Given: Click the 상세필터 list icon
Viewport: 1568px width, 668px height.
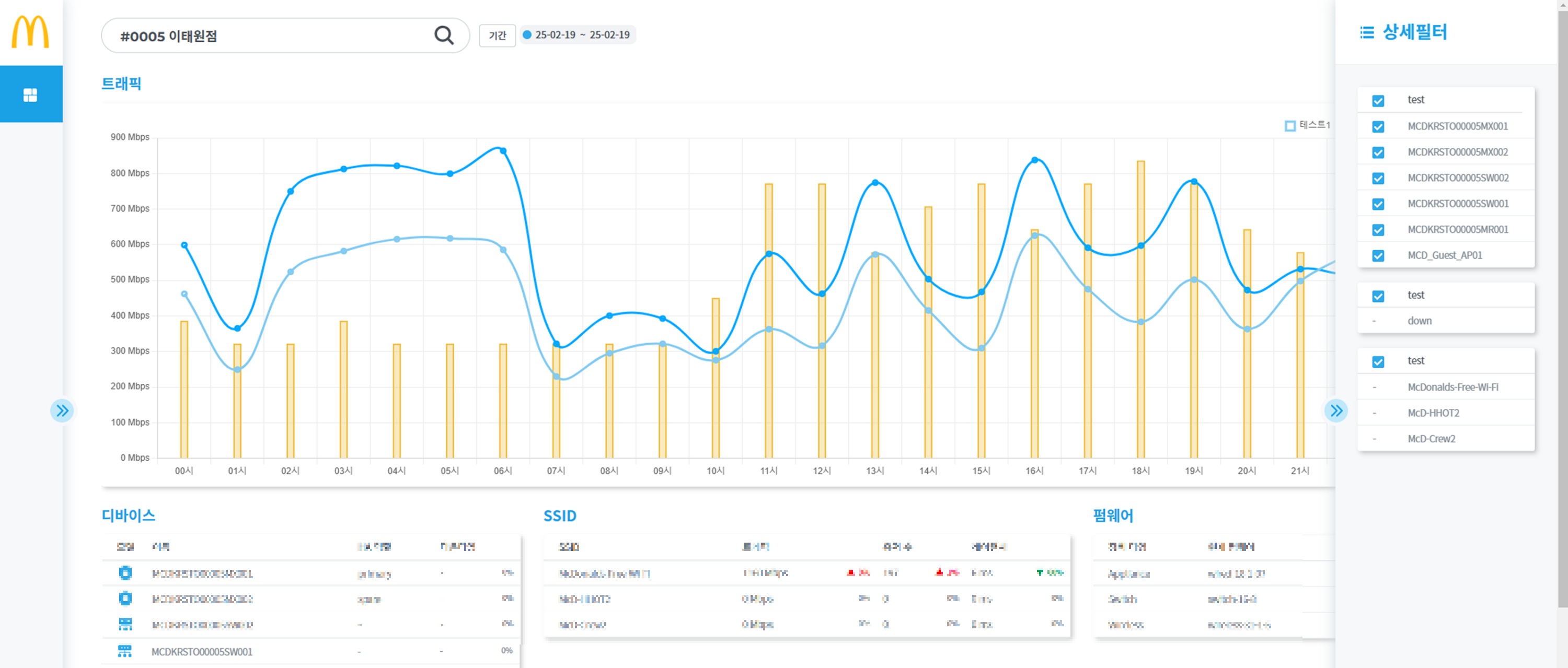Looking at the screenshot, I should 1367,32.
